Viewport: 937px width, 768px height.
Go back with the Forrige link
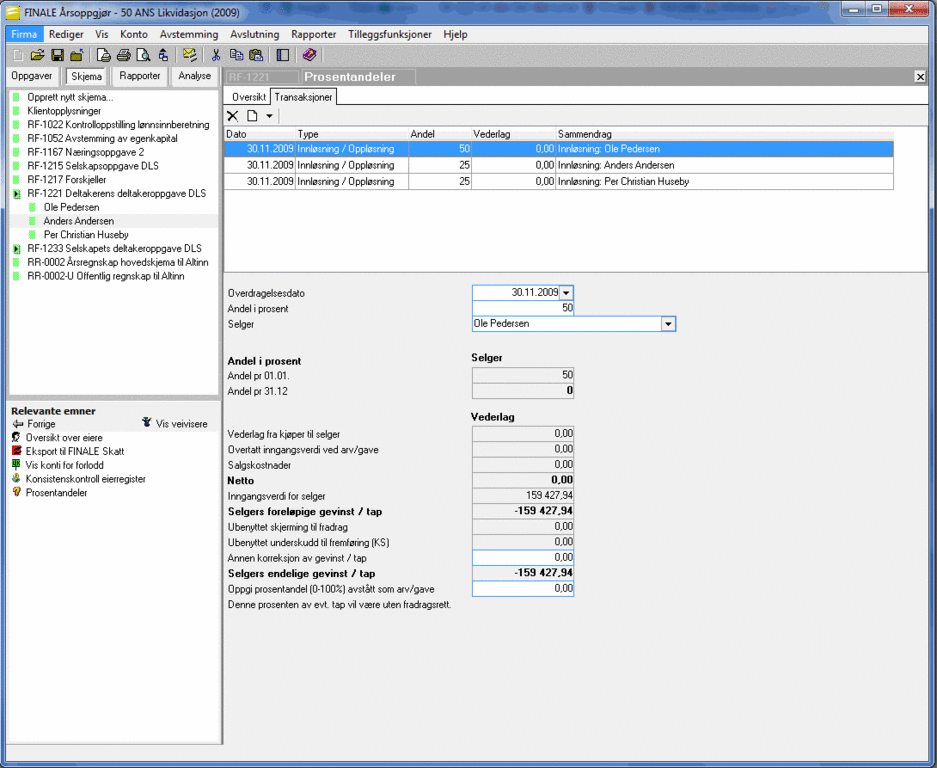pyautogui.click(x=35, y=424)
